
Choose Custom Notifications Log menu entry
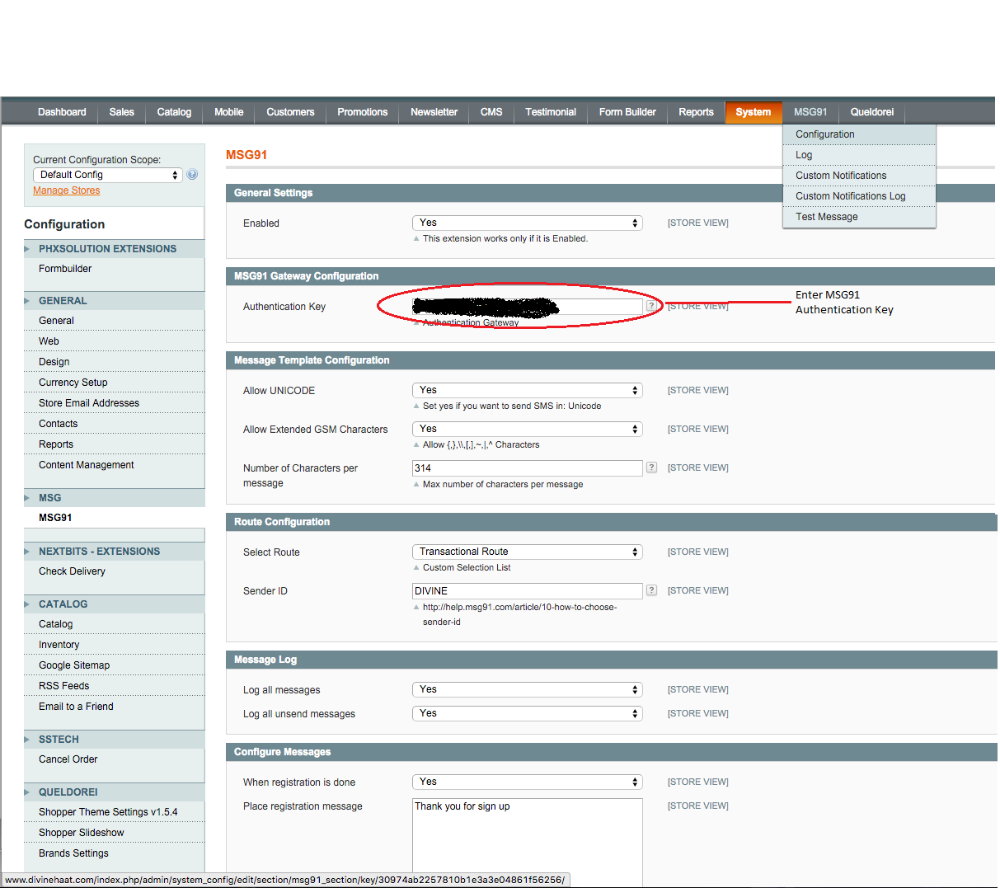(x=859, y=196)
